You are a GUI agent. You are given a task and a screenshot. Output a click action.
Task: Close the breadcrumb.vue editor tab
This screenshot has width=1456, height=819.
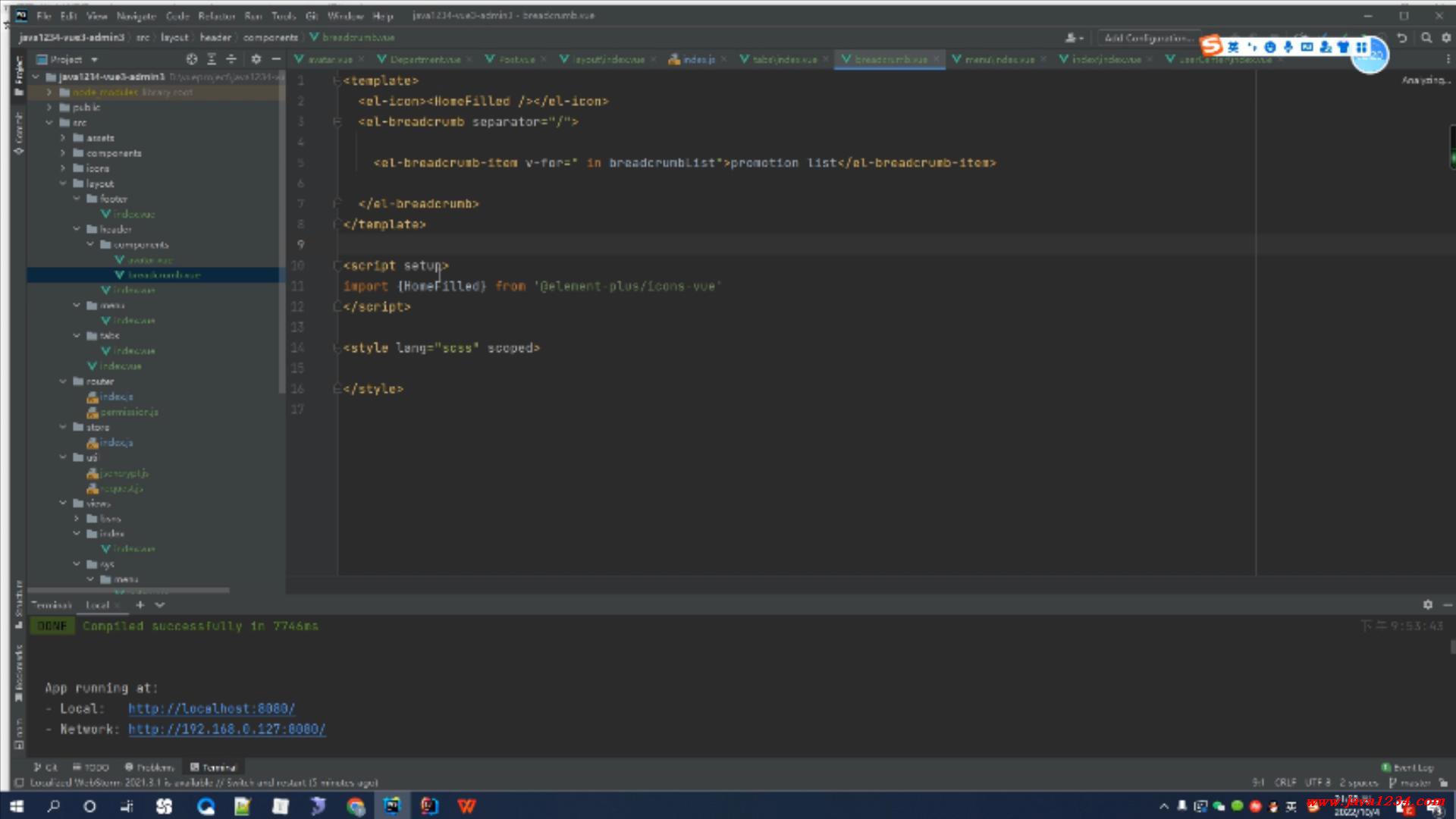(x=937, y=59)
